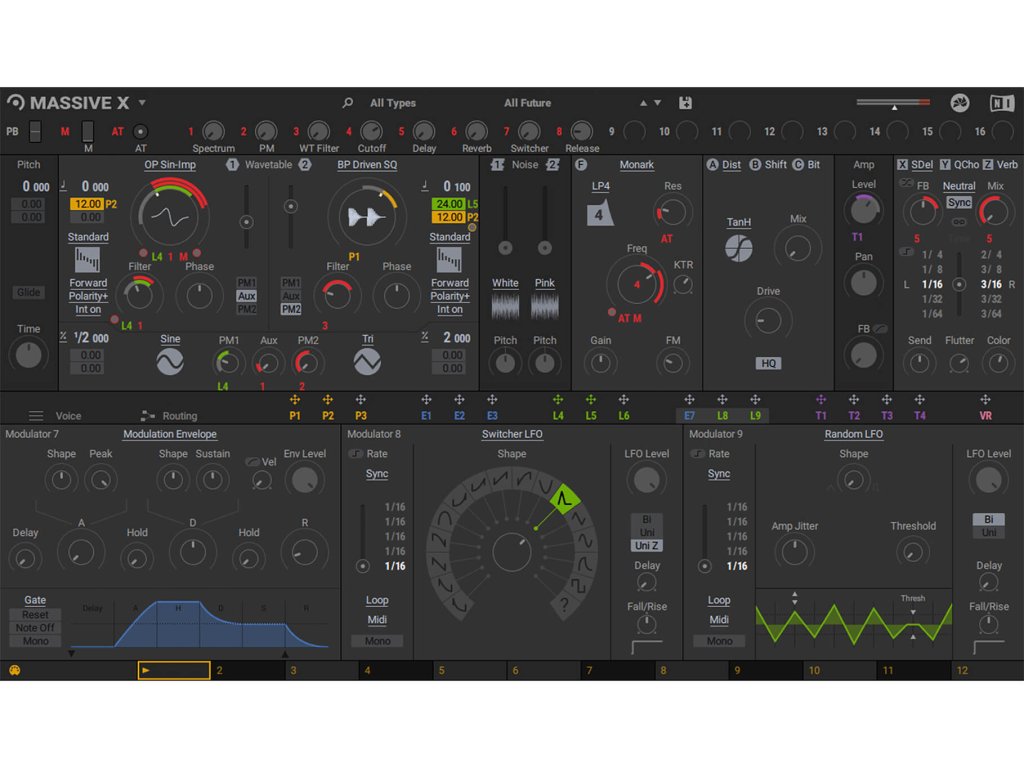Toggle the F filter enable button
1024x768 pixels.
[x=581, y=165]
